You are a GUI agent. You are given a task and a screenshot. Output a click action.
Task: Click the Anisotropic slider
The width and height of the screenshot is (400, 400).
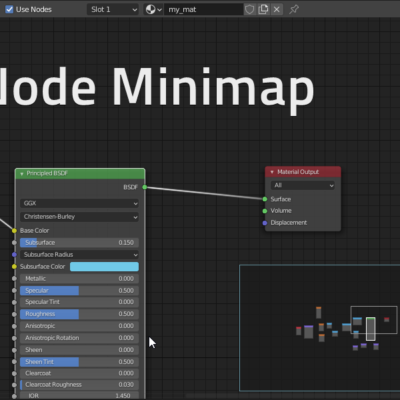79,326
